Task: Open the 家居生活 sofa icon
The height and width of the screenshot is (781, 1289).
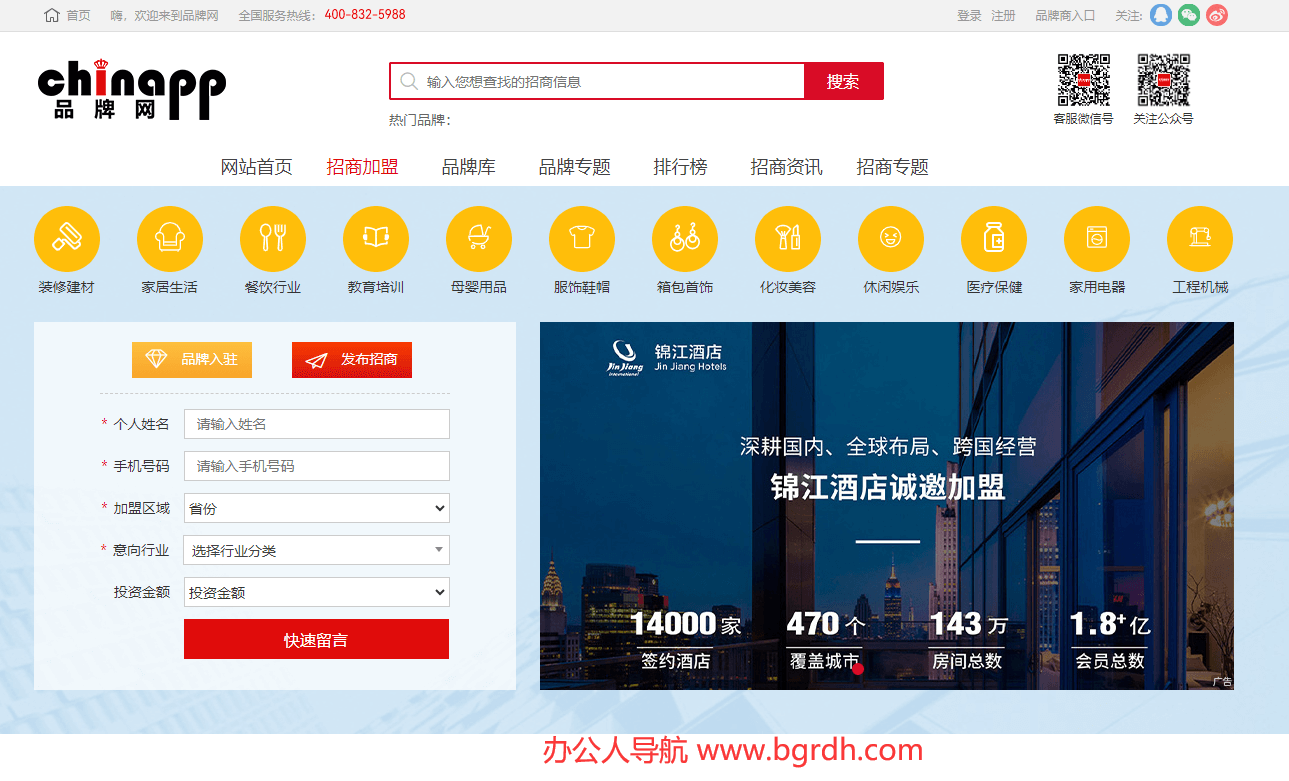Action: pos(170,239)
